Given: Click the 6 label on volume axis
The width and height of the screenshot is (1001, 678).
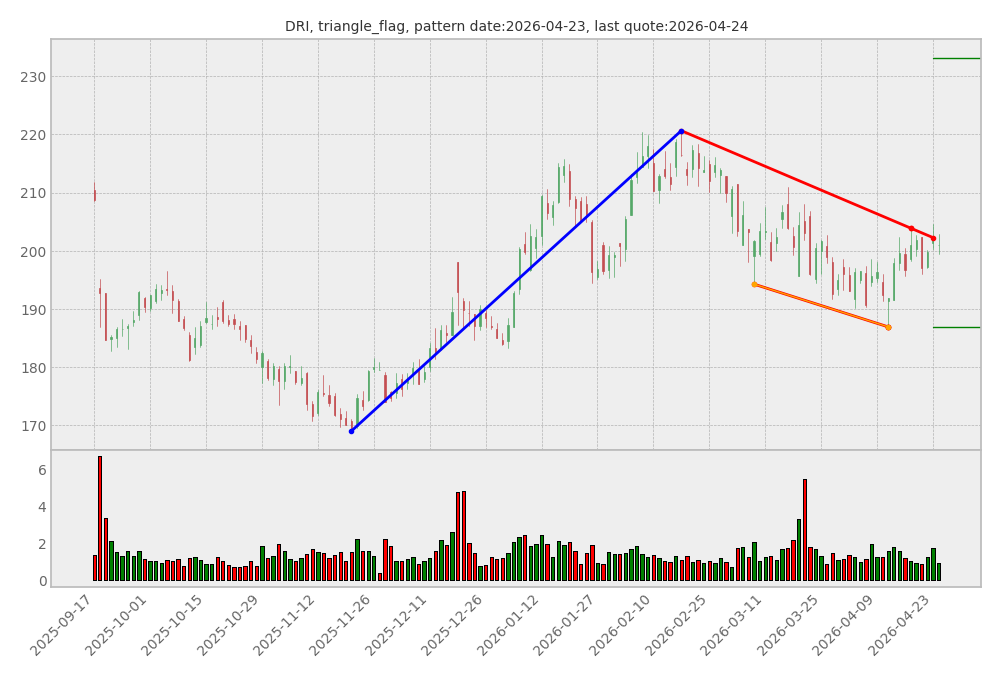Looking at the screenshot, I should [42, 470].
